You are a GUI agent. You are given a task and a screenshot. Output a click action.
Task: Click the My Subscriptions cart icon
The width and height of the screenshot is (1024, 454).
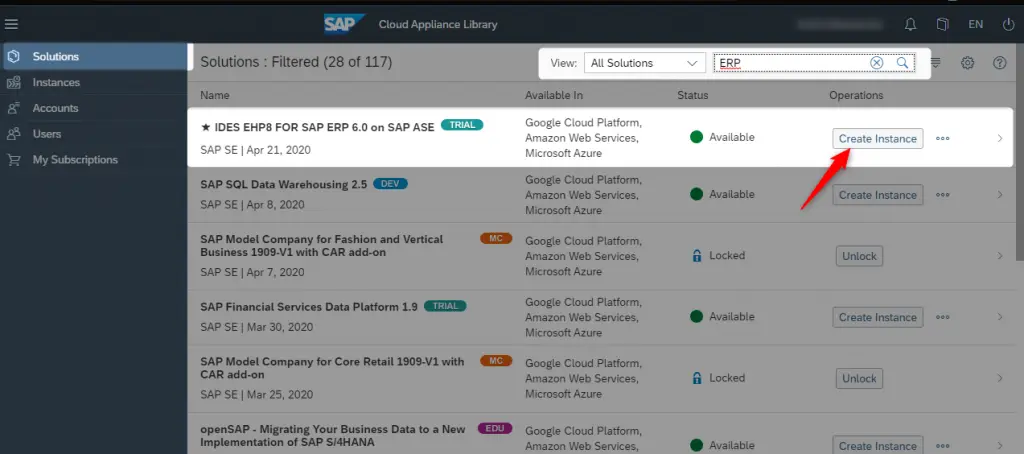pyautogui.click(x=13, y=160)
